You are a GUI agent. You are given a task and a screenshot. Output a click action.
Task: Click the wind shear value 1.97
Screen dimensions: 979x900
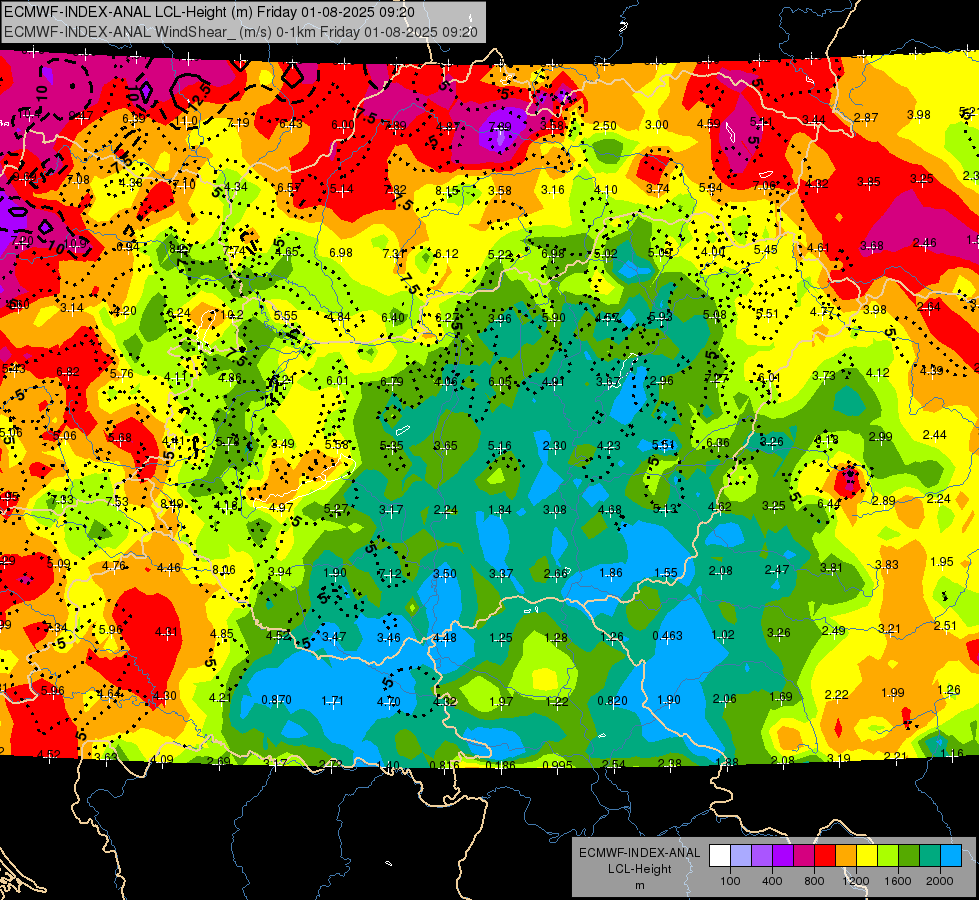tap(501, 701)
